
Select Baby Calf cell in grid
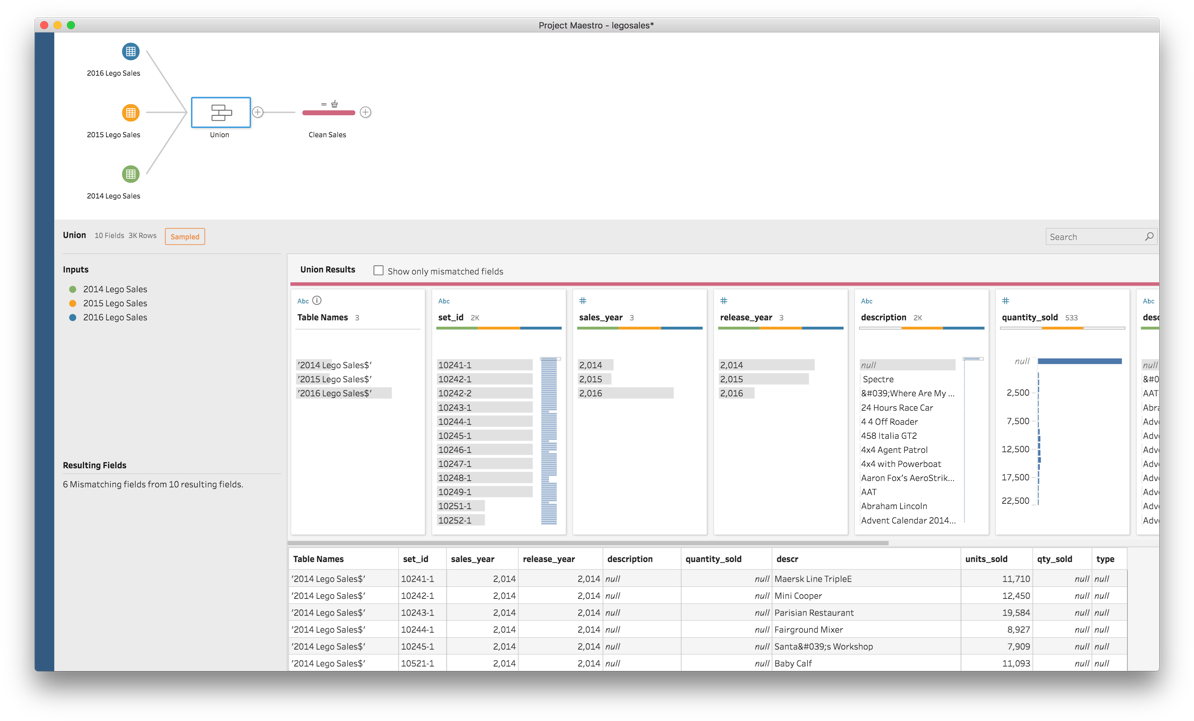point(867,663)
